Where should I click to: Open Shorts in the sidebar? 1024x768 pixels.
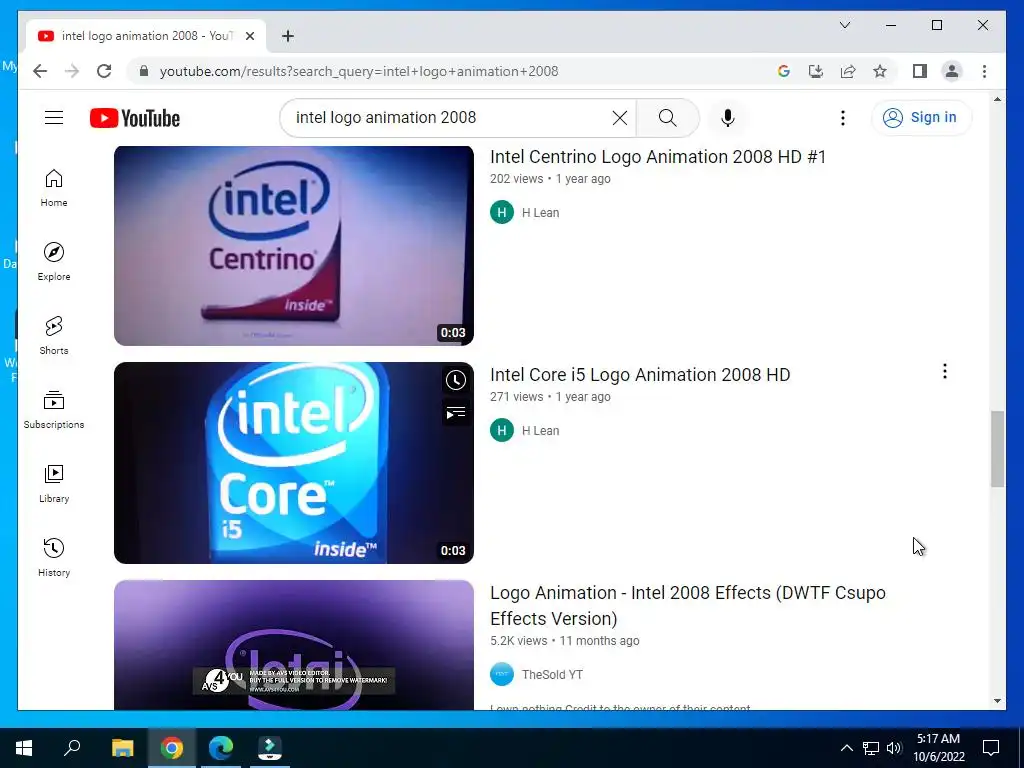(54, 336)
